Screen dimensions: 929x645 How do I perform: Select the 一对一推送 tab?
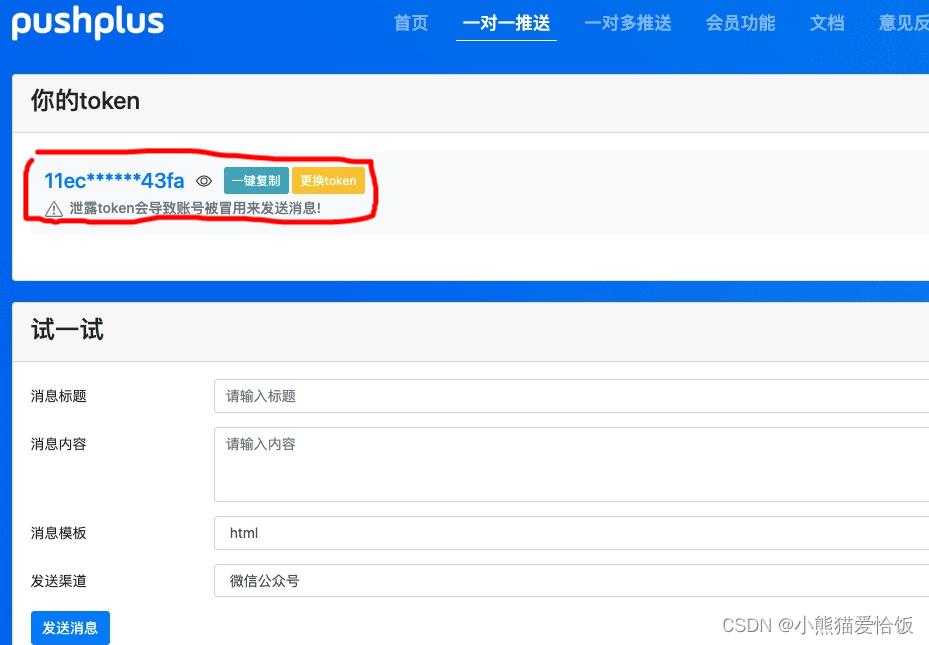[x=506, y=23]
